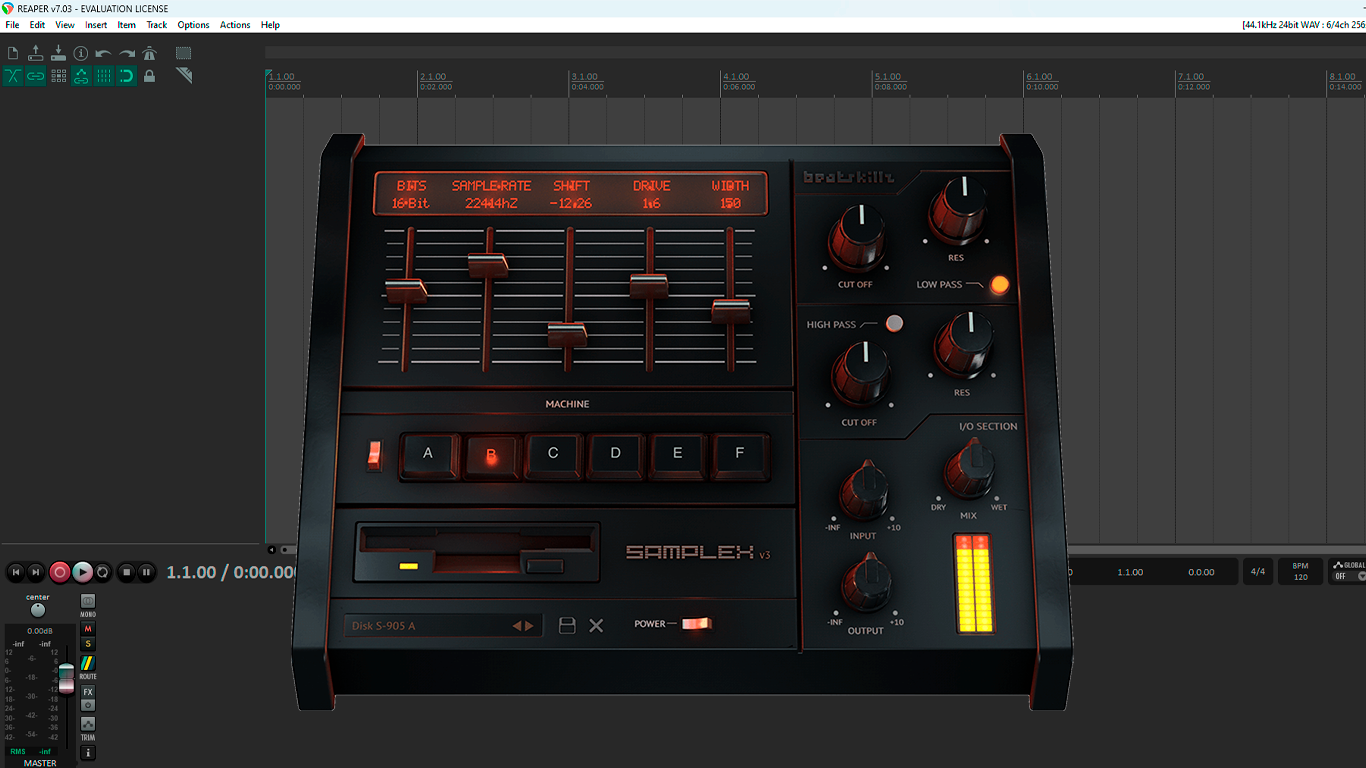1366x768 pixels.
Task: Toggle grid lines icon
Action: (104, 76)
